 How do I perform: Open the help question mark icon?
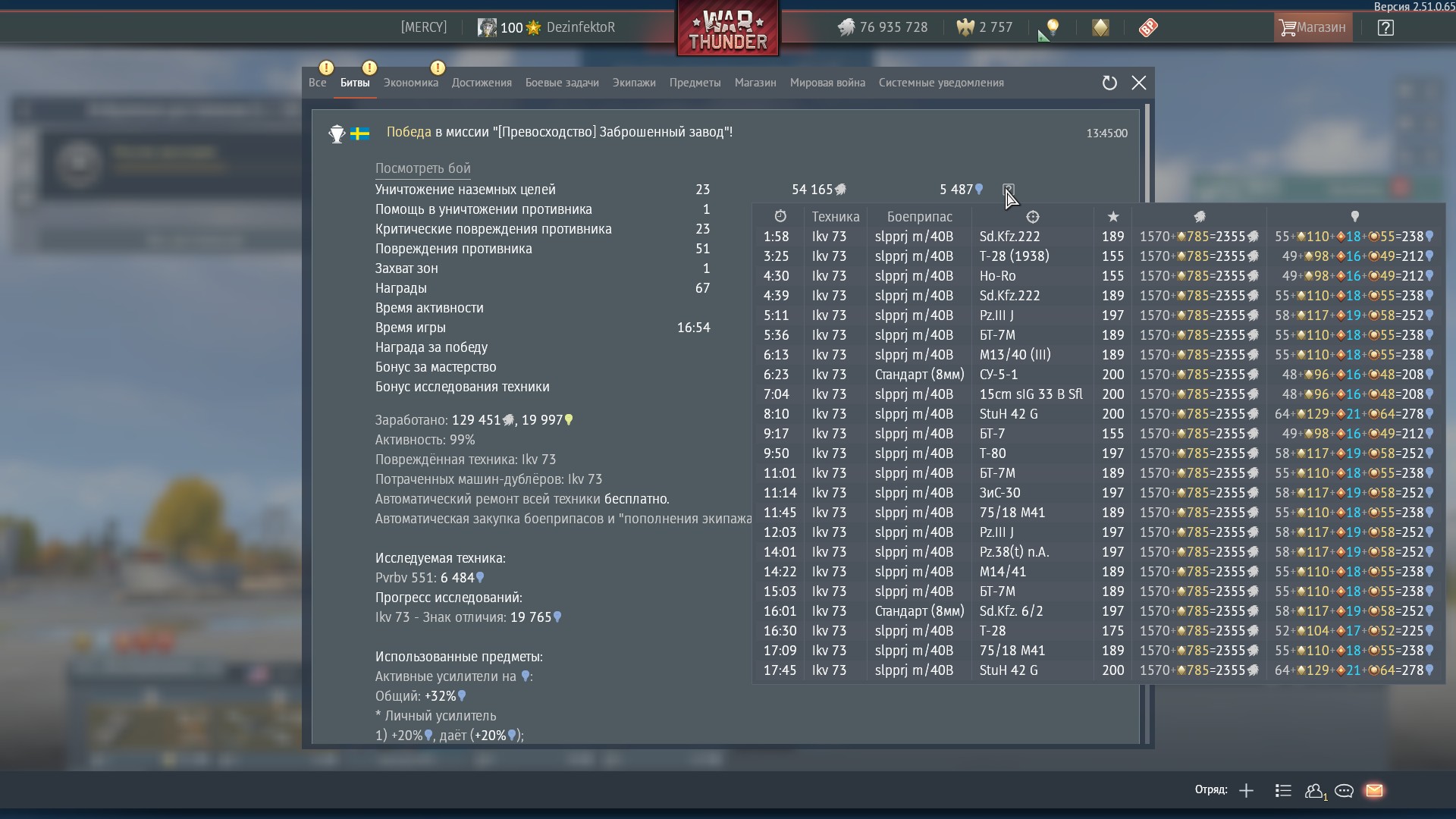click(1385, 28)
